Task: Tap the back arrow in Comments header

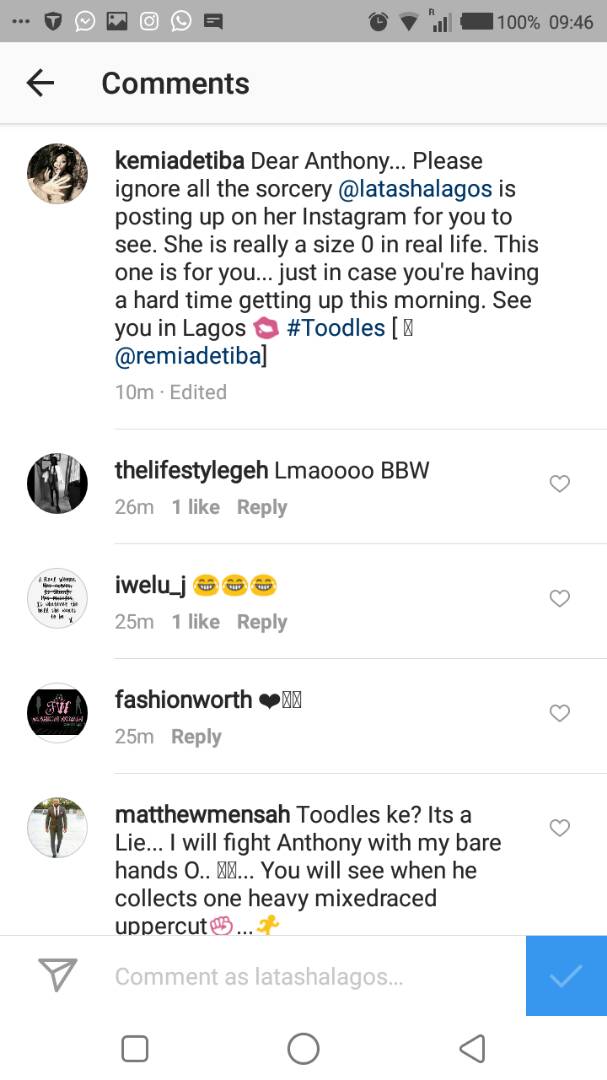Action: (40, 83)
